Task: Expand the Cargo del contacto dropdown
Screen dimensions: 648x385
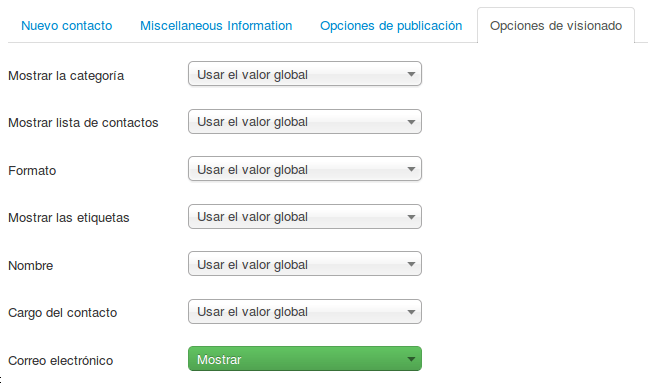Action: pos(305,312)
